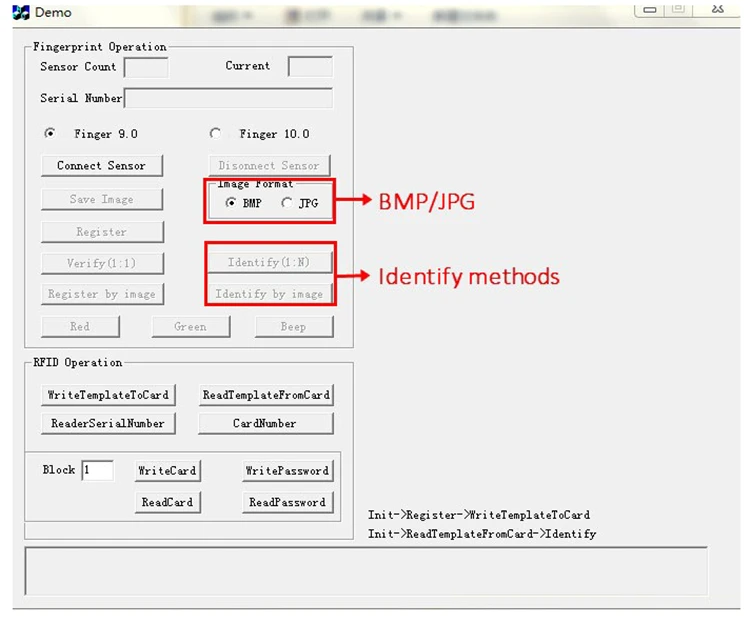
Task: Click the 'Block' label
Action: click(59, 470)
